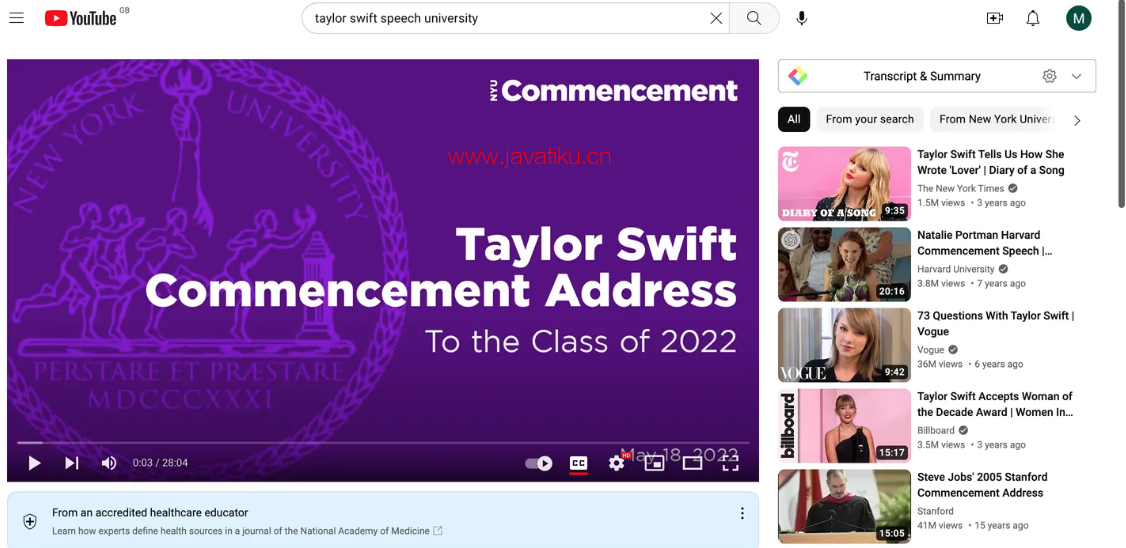Visit the Stanford channel
This screenshot has height=548, width=1126.
coord(935,511)
